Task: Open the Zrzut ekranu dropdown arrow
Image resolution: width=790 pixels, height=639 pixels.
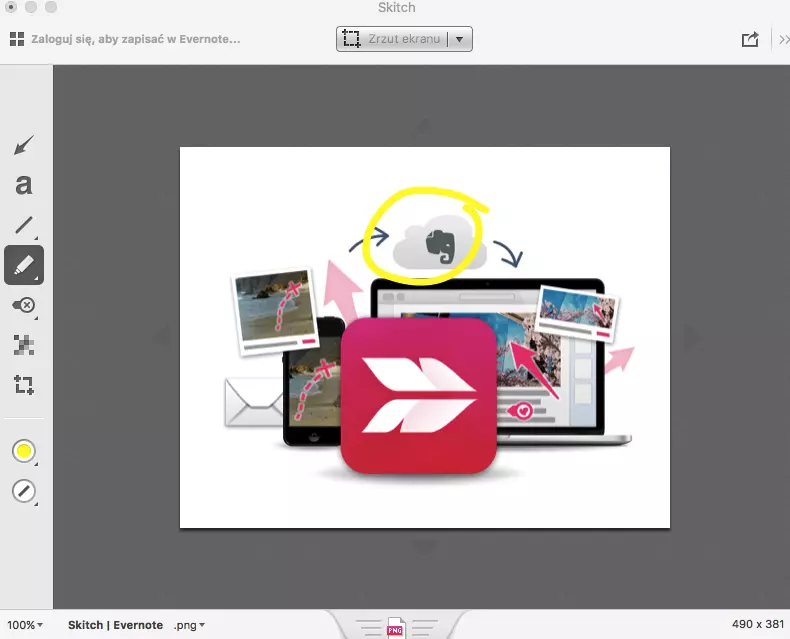Action: tap(459, 39)
